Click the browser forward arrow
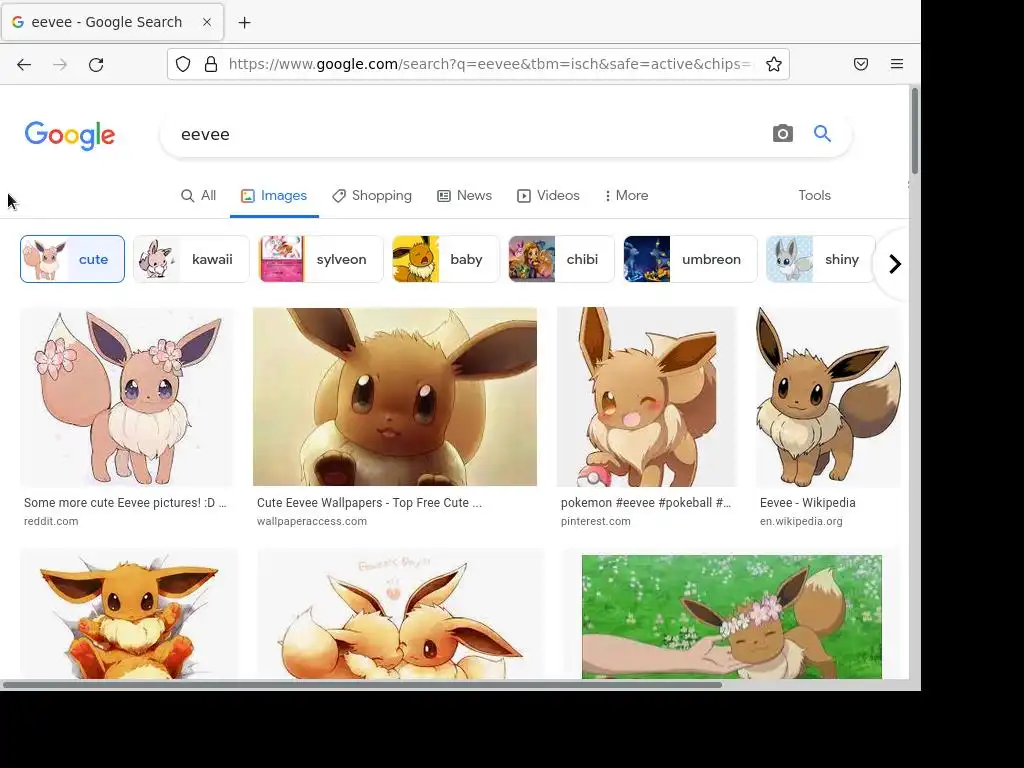The image size is (1024, 768). click(x=60, y=64)
